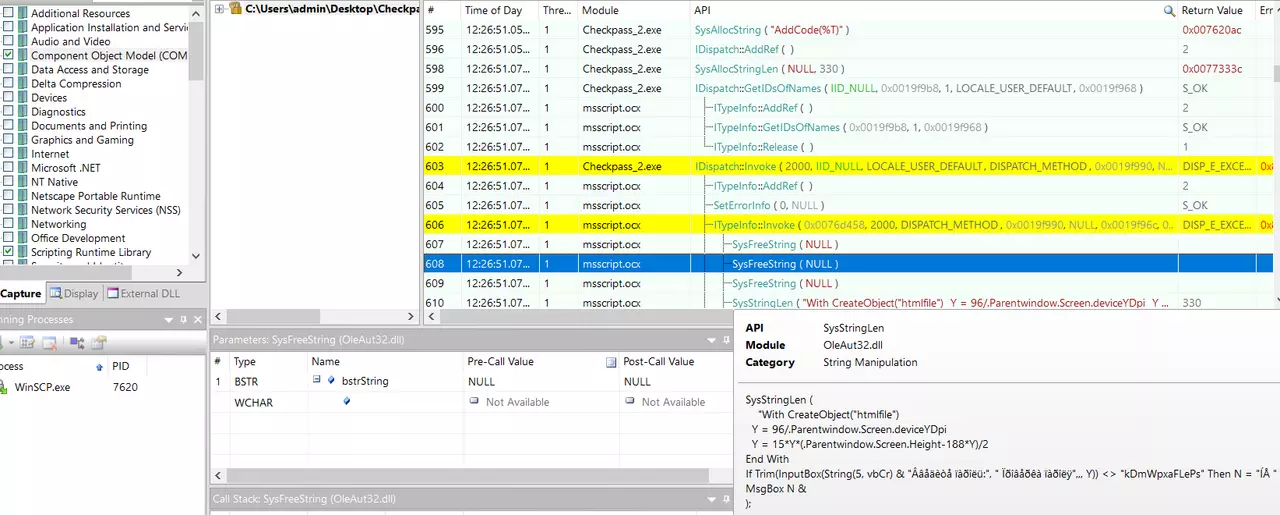Select row 610 SysStringLen call
1280x515 pixels.
point(850,303)
